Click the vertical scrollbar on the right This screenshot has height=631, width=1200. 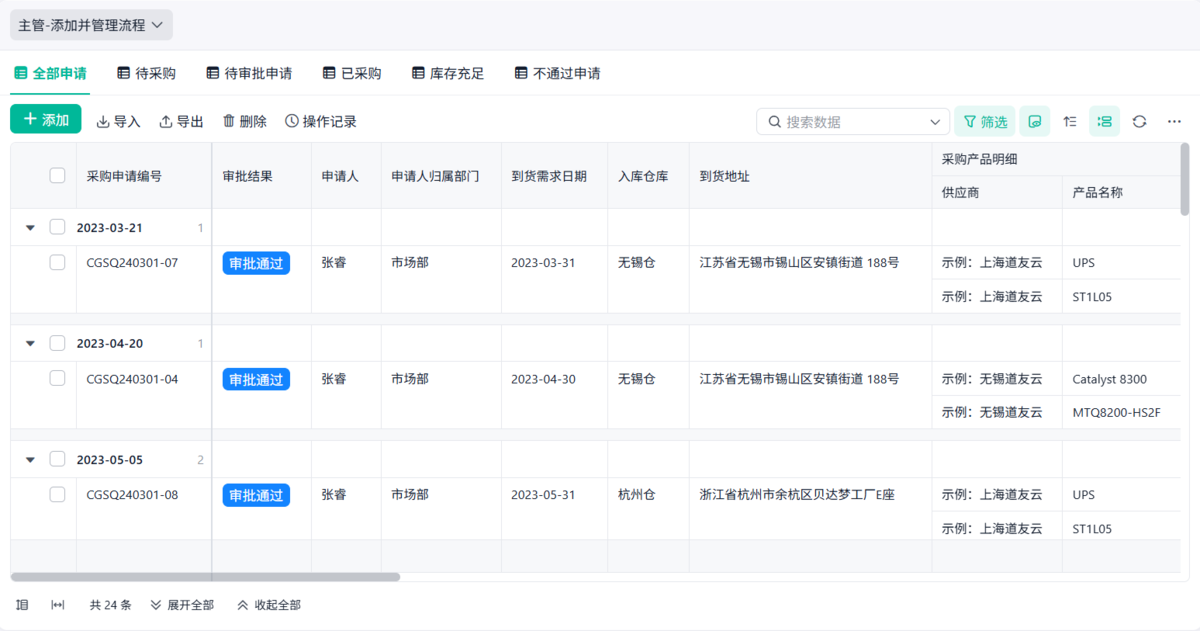pos(1185,179)
